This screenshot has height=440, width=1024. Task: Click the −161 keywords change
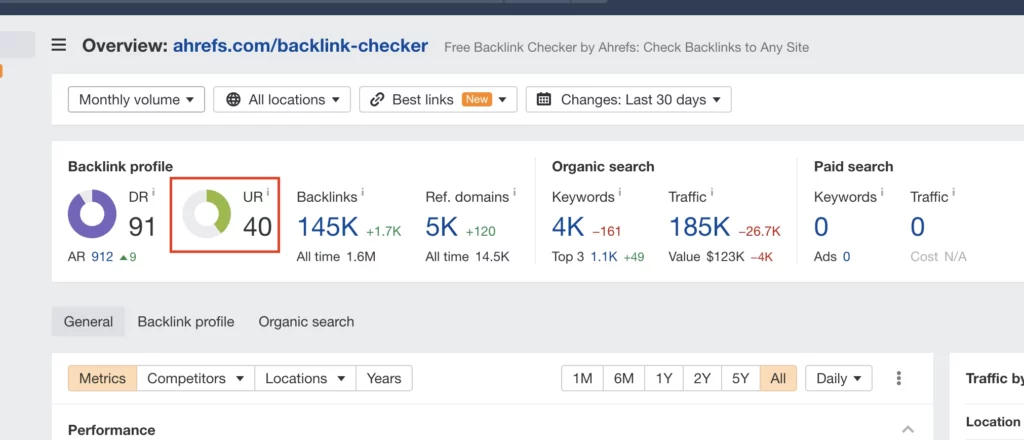(606, 231)
